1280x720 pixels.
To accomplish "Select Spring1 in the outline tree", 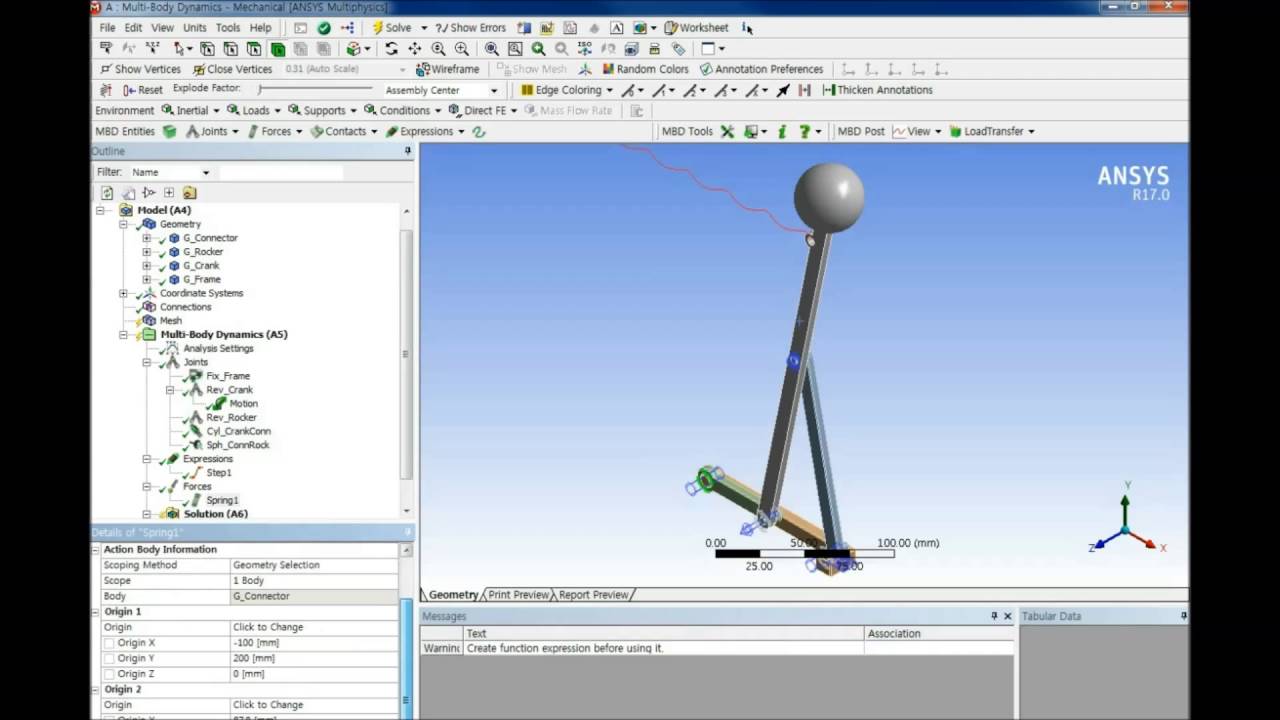I will (222, 500).
